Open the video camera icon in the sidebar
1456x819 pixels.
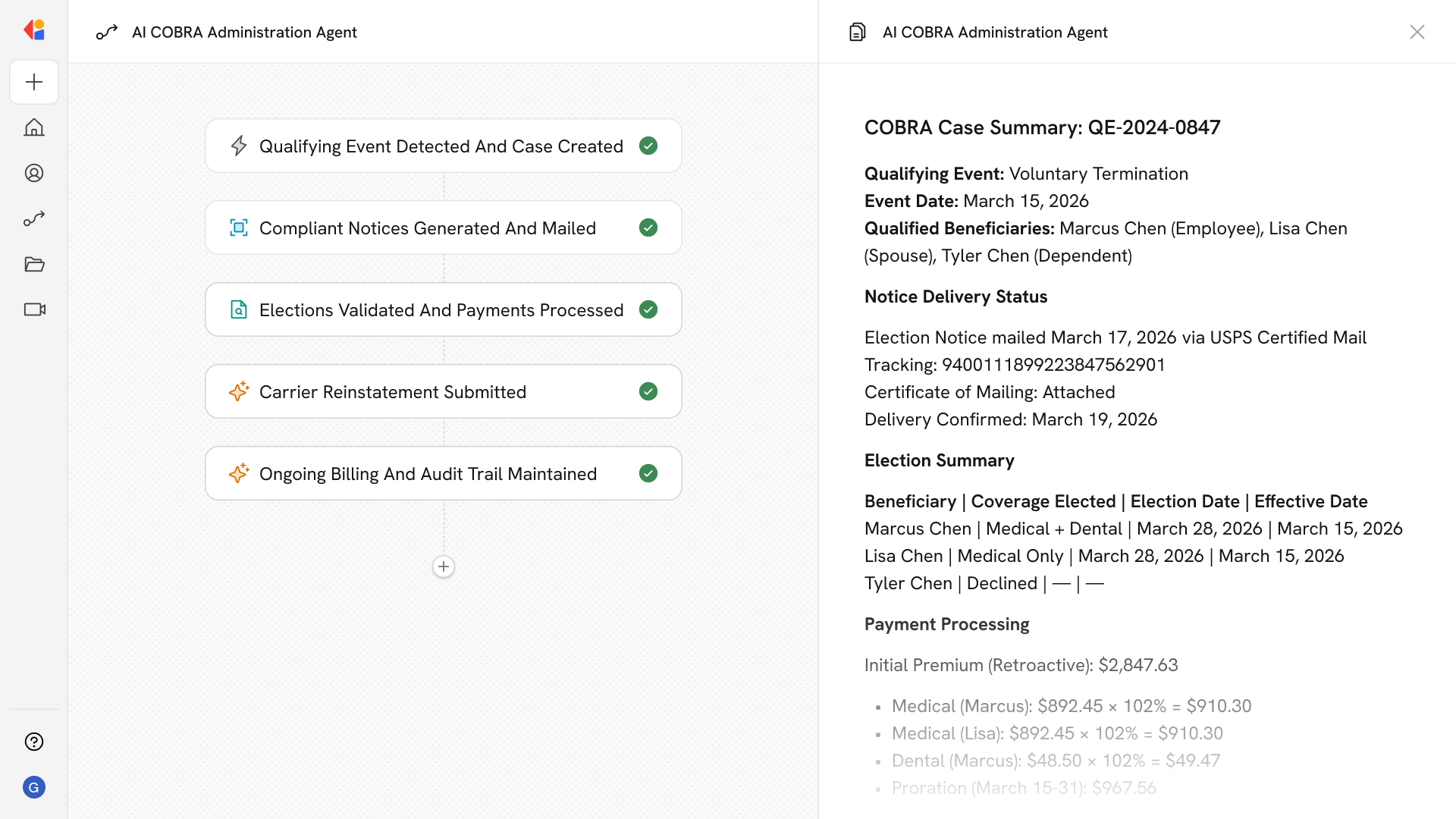[34, 309]
